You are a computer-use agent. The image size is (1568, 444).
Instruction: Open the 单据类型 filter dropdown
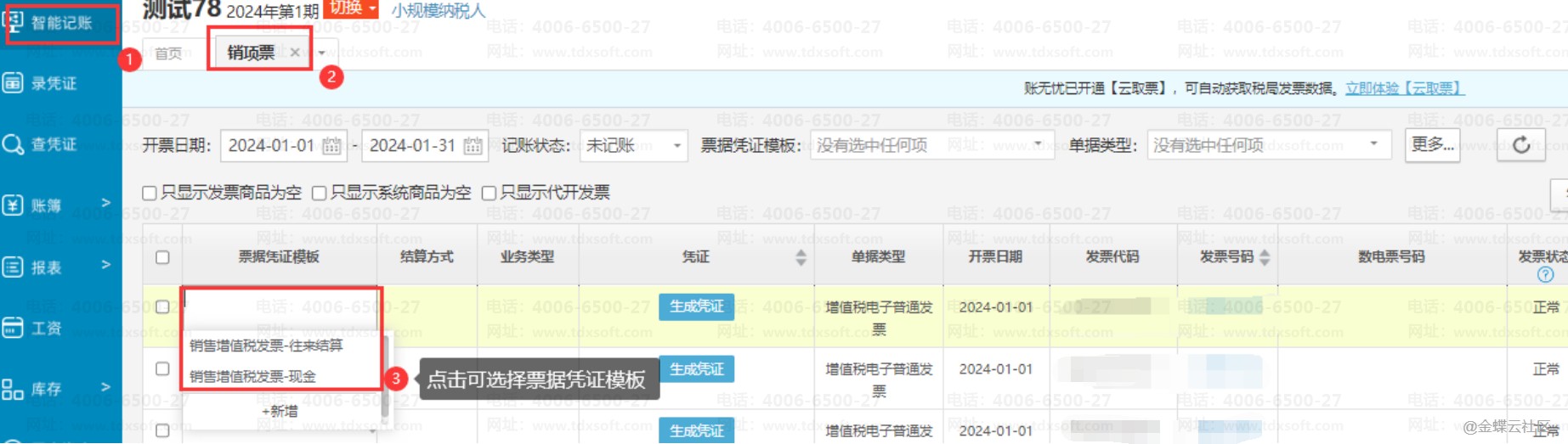(1268, 145)
